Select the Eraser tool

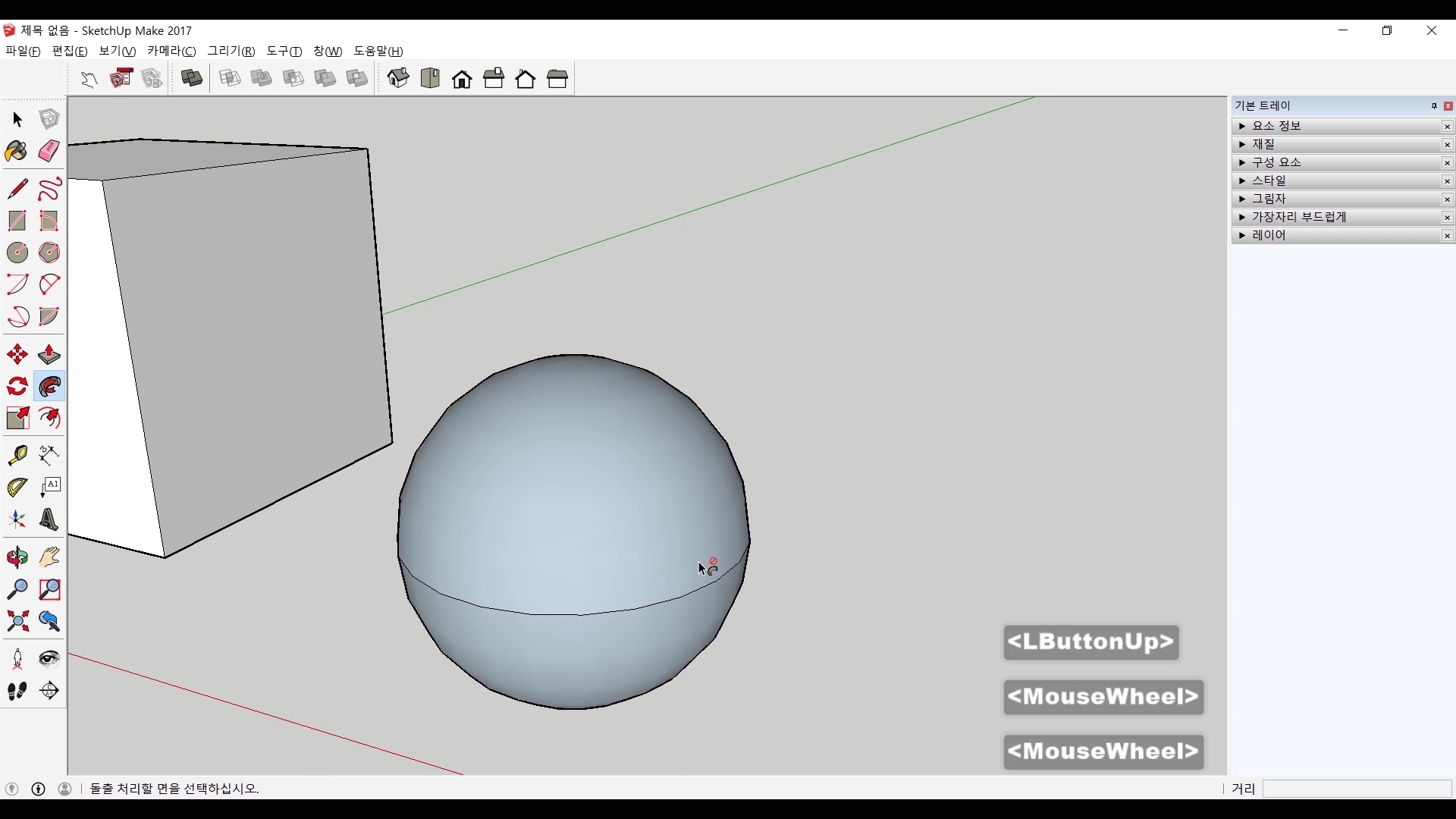49,152
